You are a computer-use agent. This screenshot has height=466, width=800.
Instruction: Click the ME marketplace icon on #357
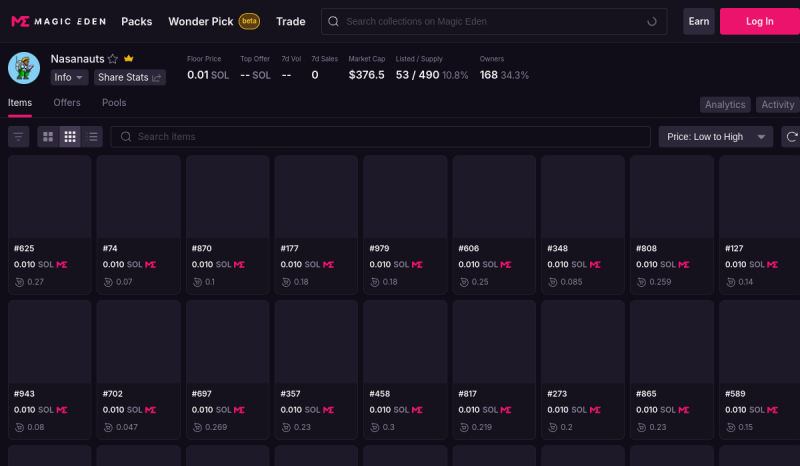pos(328,410)
